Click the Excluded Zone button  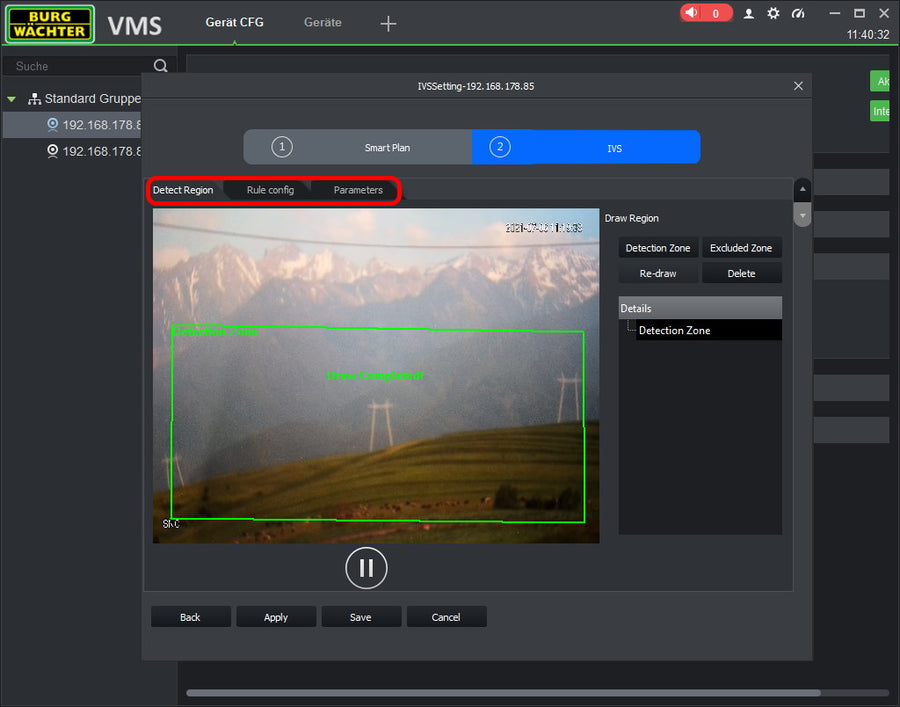click(741, 248)
